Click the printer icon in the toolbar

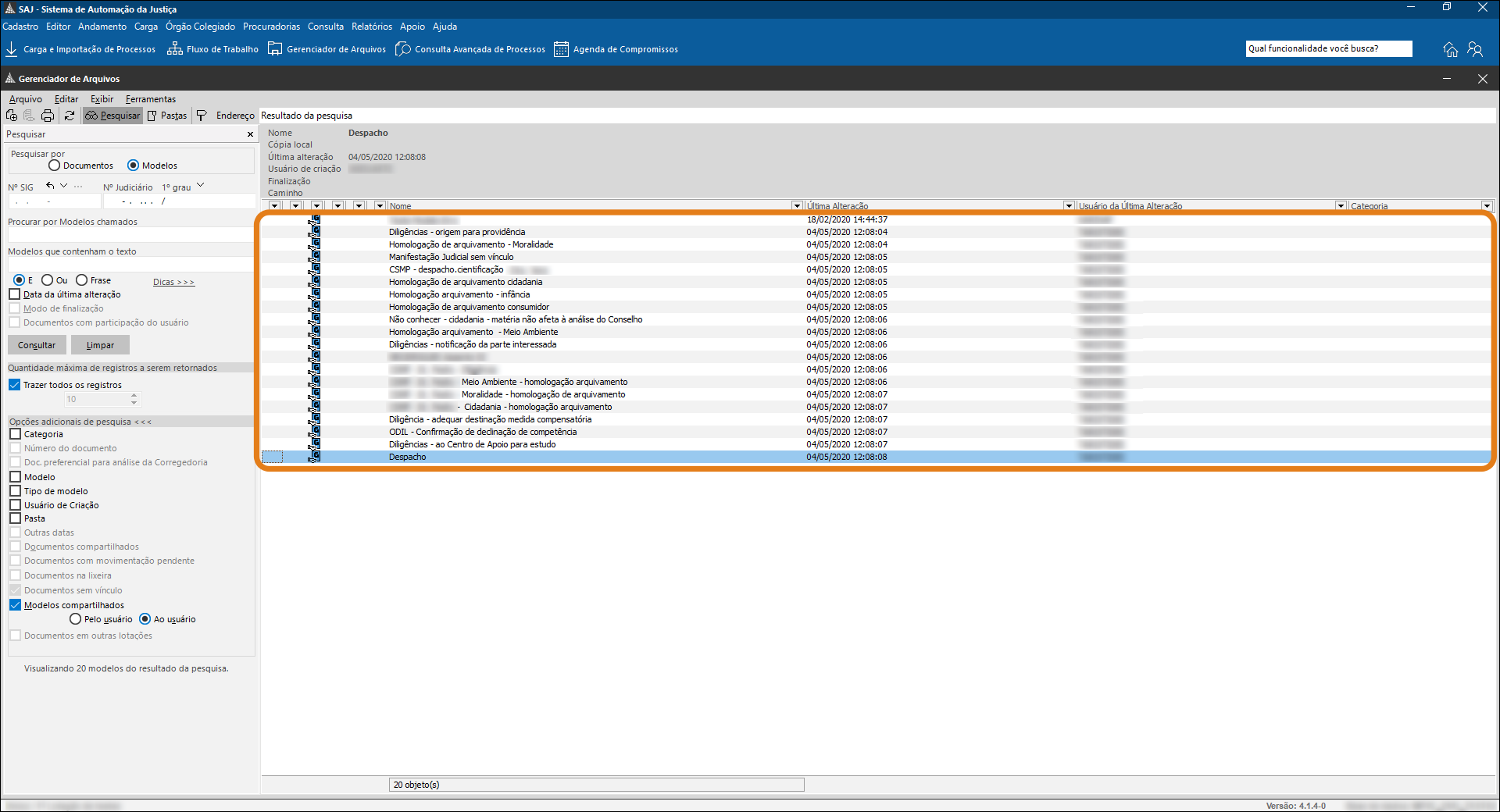point(48,116)
